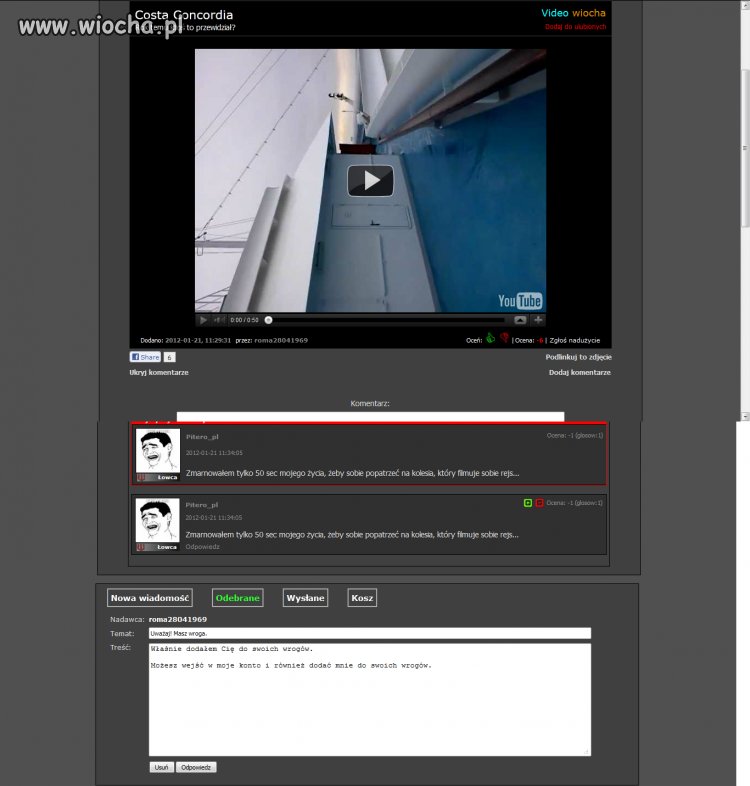
Task: Downvote the comment with the red minus icon
Action: point(539,503)
